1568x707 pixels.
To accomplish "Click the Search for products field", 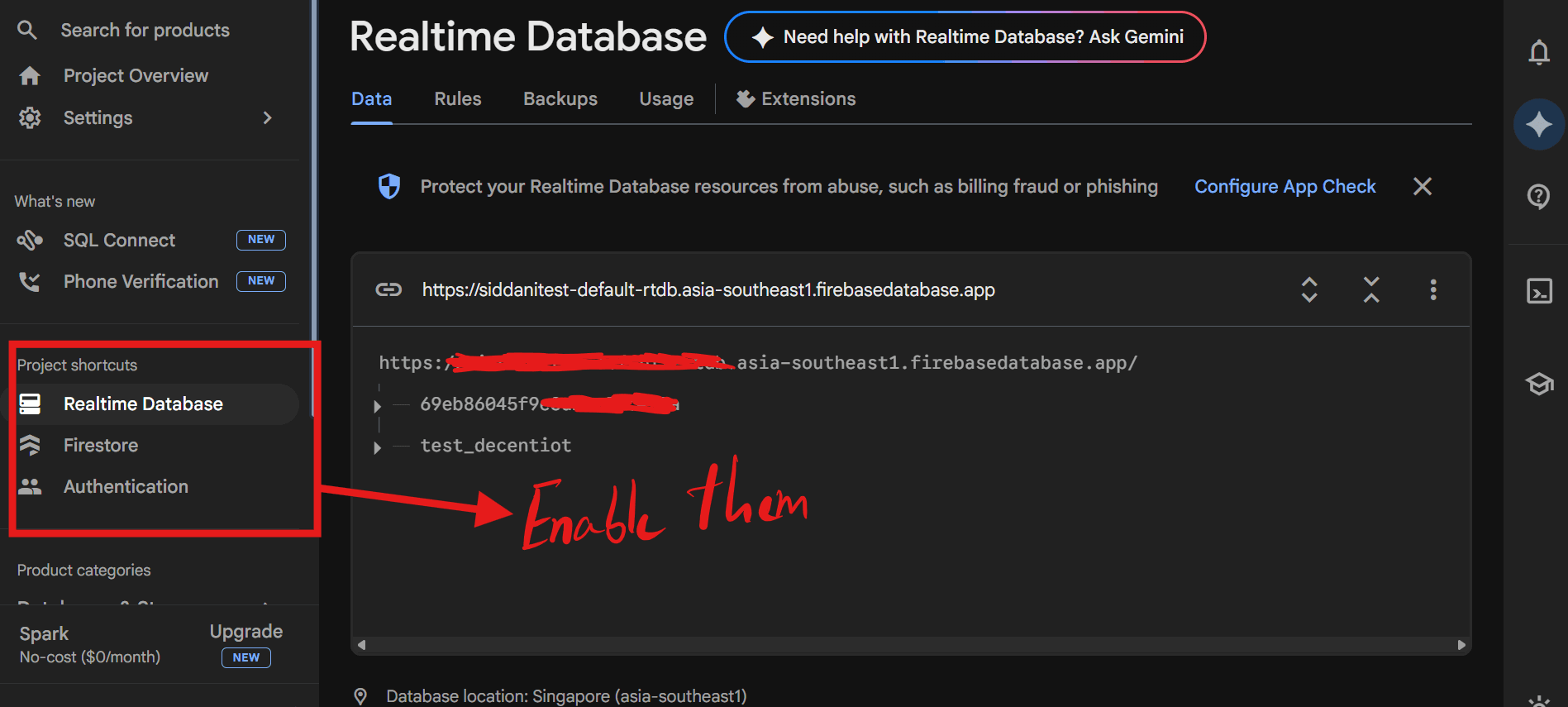I will [x=145, y=31].
